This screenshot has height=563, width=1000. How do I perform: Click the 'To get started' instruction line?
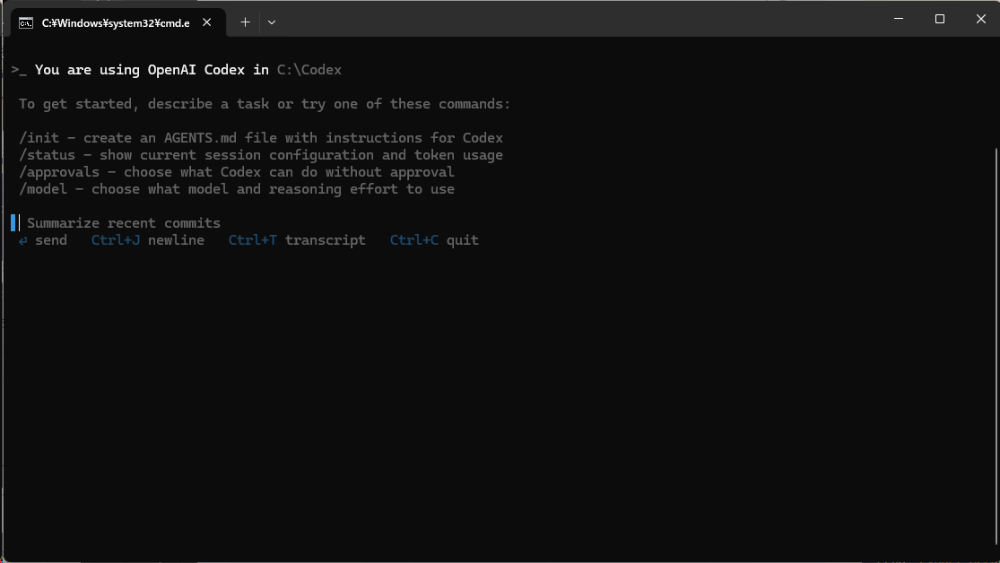[265, 104]
